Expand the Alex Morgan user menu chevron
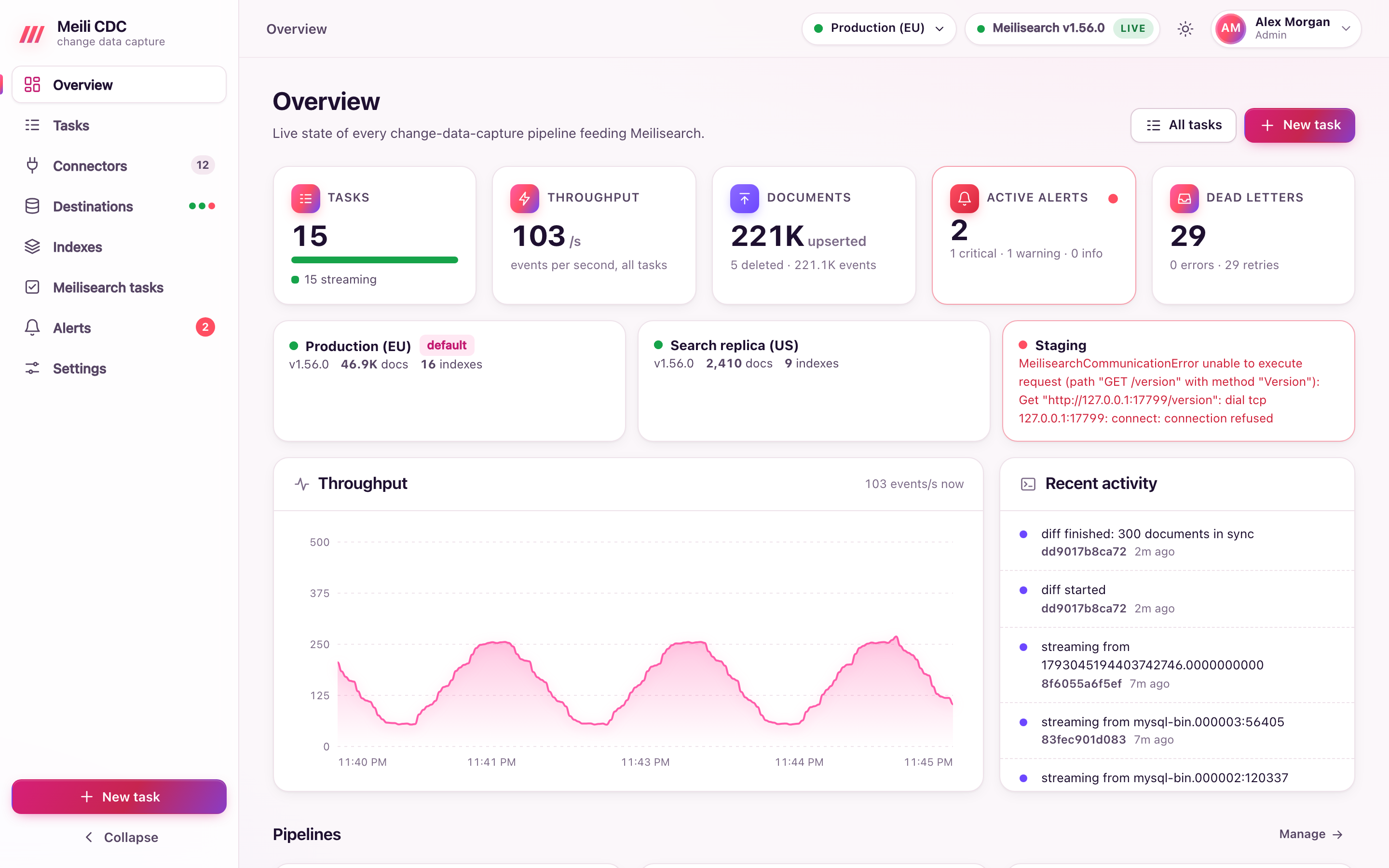This screenshot has height=868, width=1389. point(1346,29)
